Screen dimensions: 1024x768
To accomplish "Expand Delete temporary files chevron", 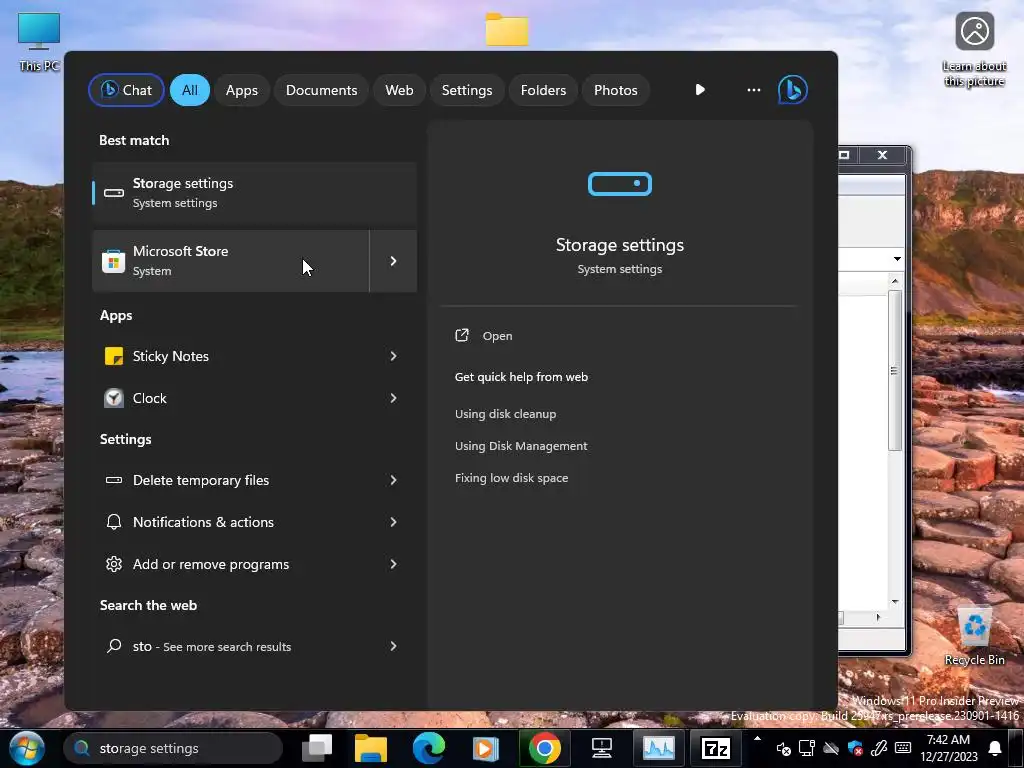I will pos(393,480).
